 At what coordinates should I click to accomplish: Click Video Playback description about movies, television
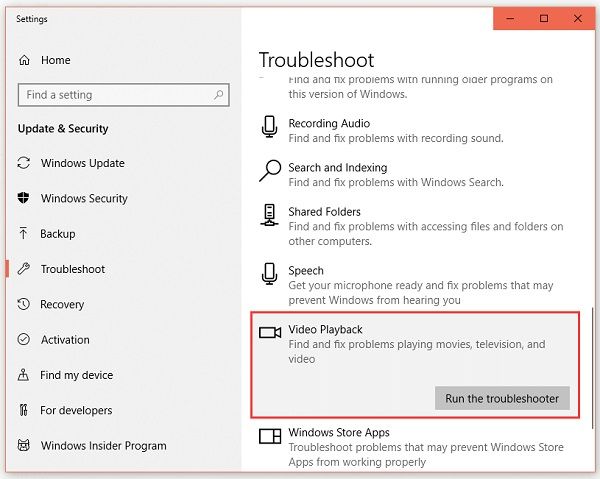[417, 351]
